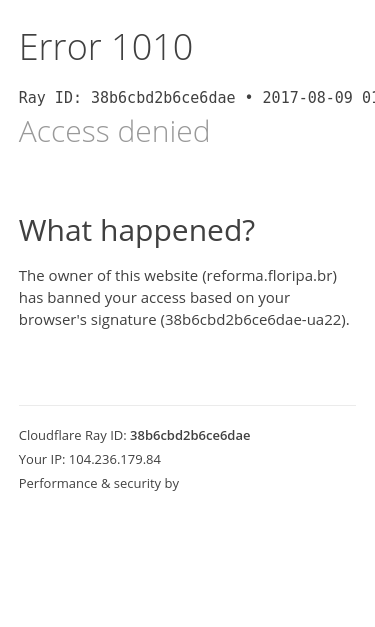Click the gray Access denied subheading

tap(114, 131)
